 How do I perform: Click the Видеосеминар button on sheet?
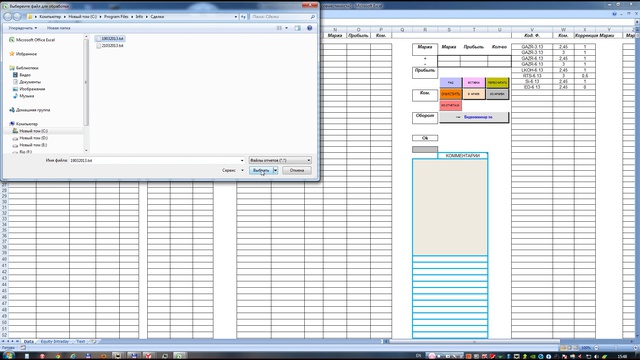pyautogui.click(x=474, y=117)
